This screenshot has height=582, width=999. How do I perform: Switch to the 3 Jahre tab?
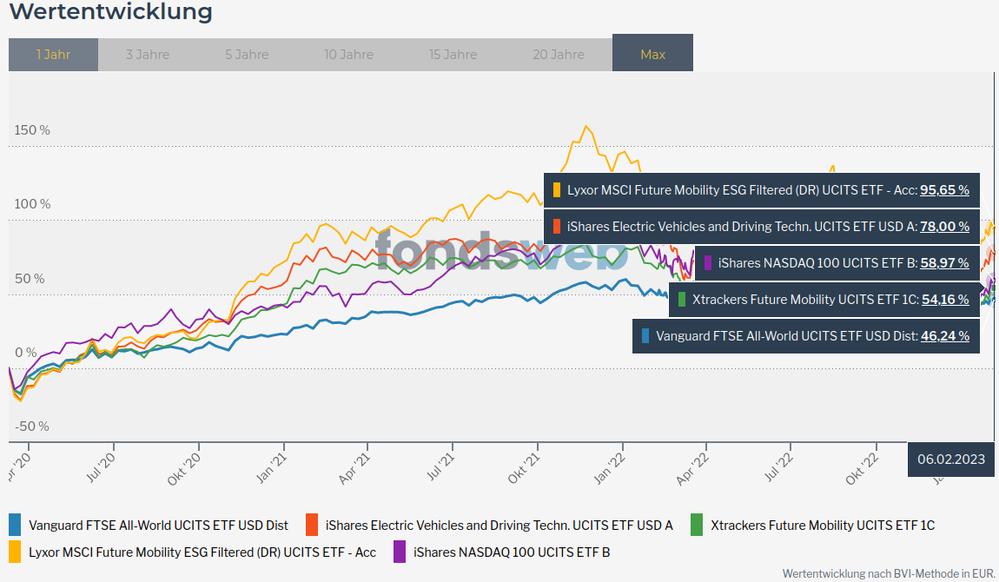(147, 54)
